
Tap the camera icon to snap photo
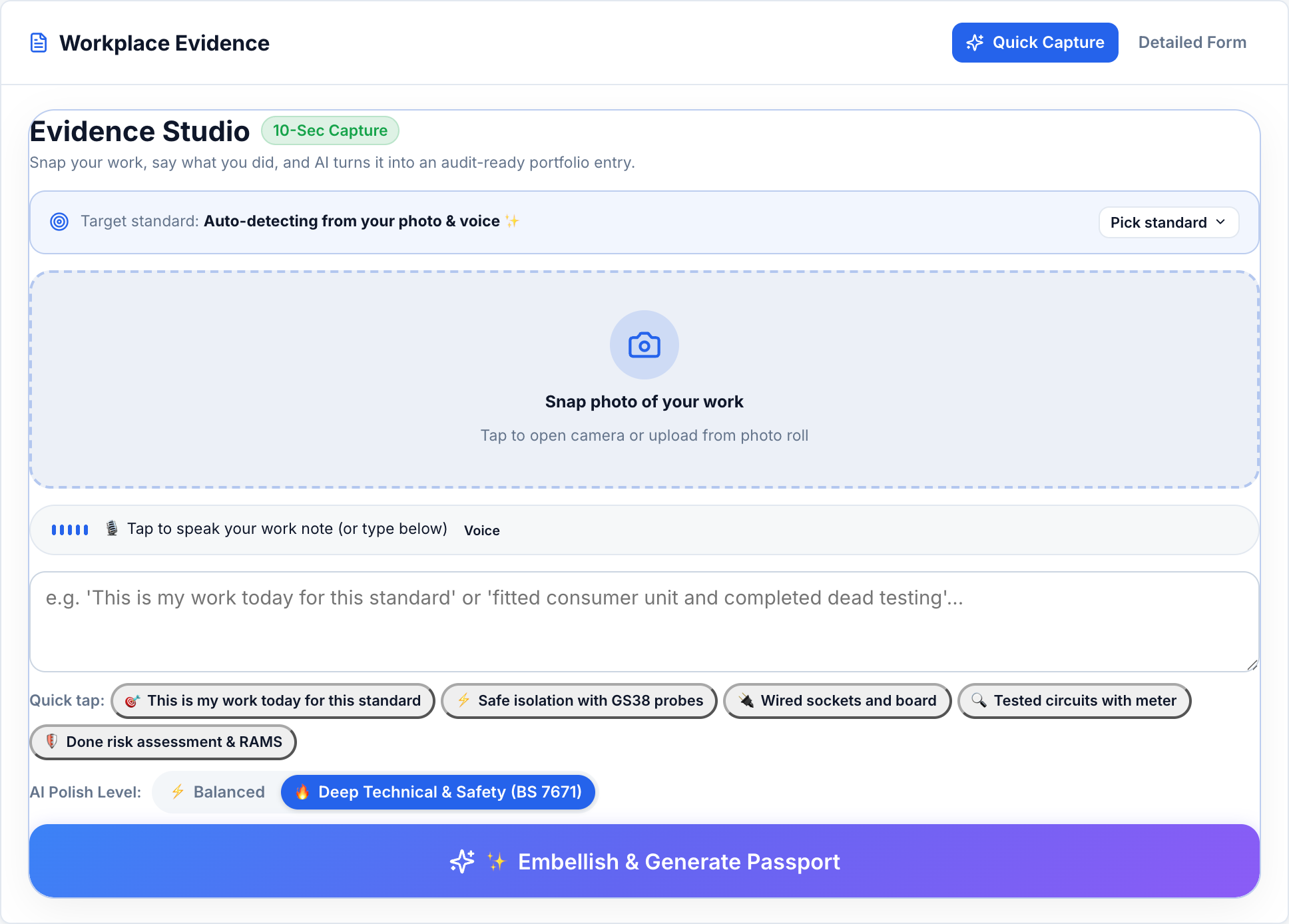pyautogui.click(x=644, y=345)
